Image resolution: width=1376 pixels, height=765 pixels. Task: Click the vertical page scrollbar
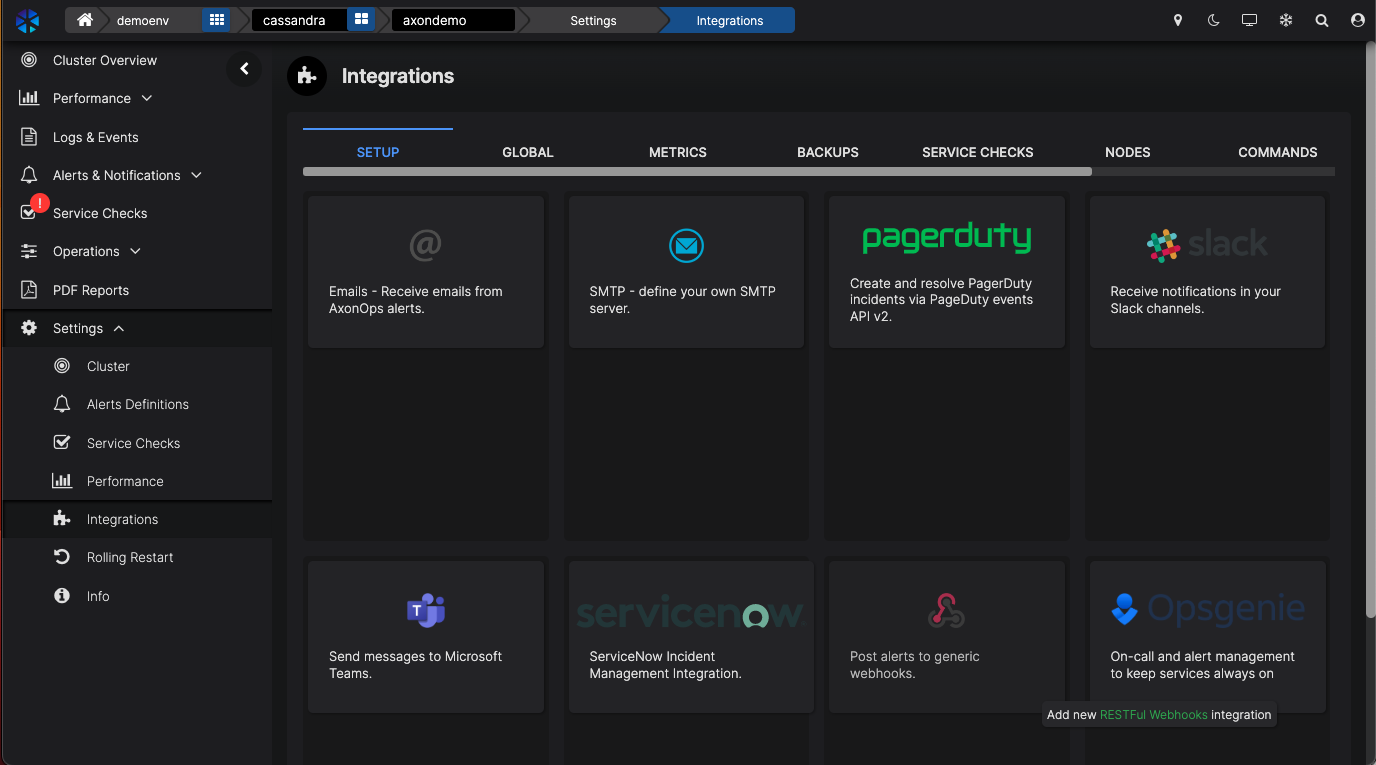1370,330
